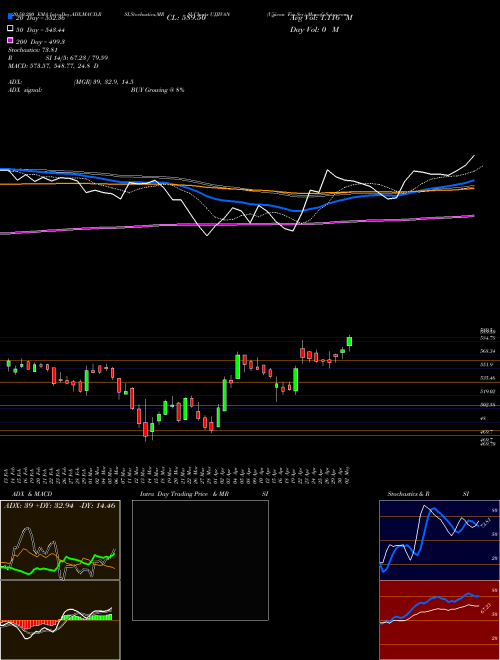Click the empty intraday trading price panel

[200, 560]
